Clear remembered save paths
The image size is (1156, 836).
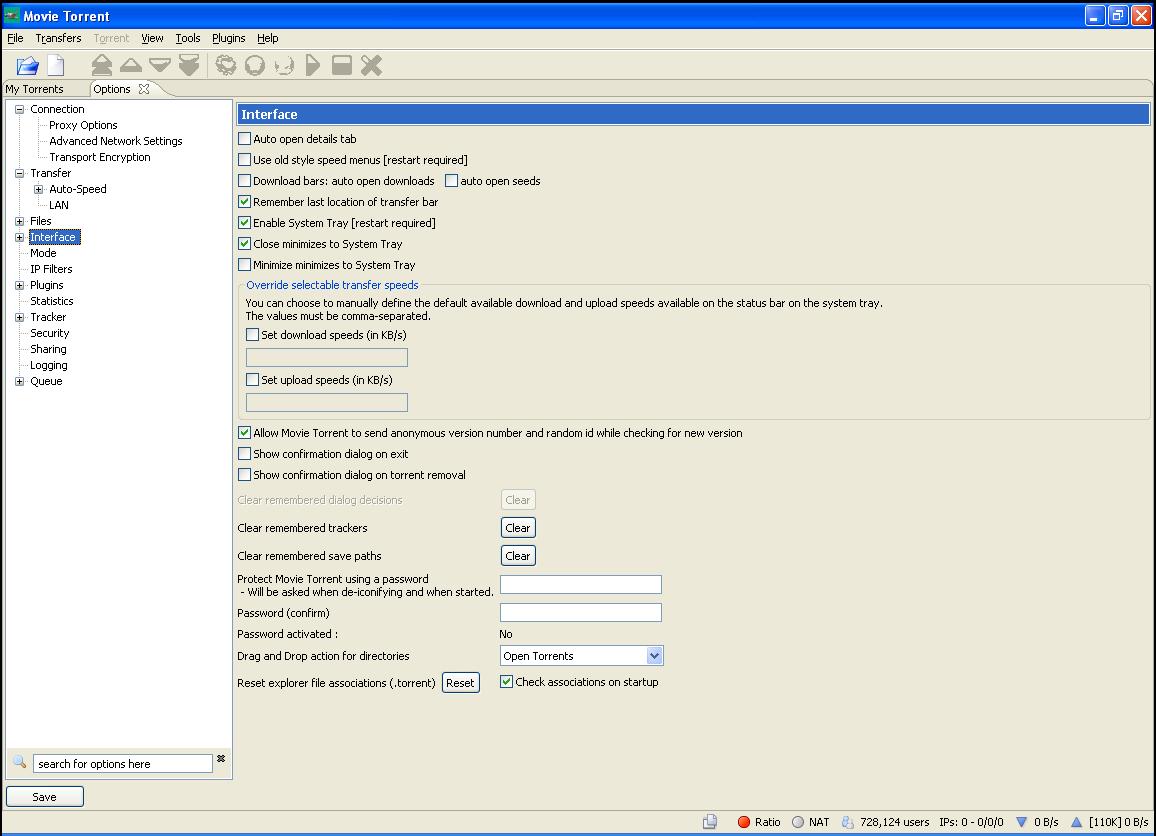518,556
